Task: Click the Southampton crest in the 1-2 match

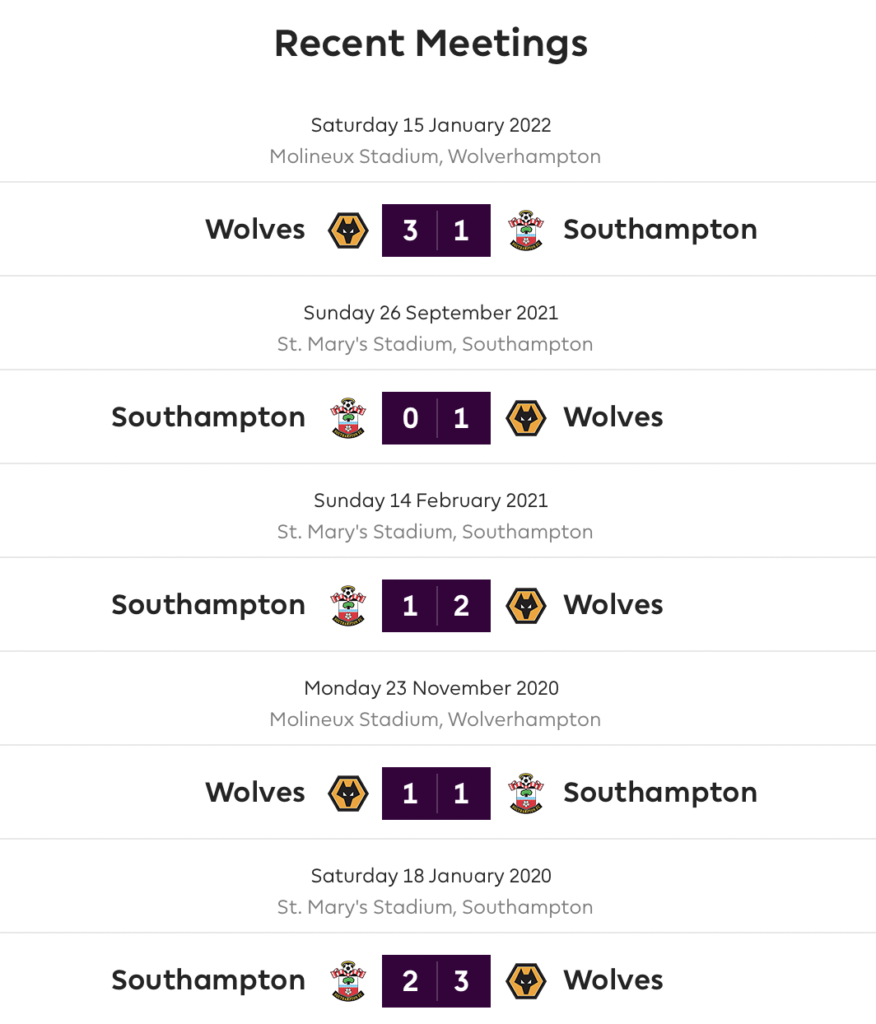Action: [x=348, y=605]
